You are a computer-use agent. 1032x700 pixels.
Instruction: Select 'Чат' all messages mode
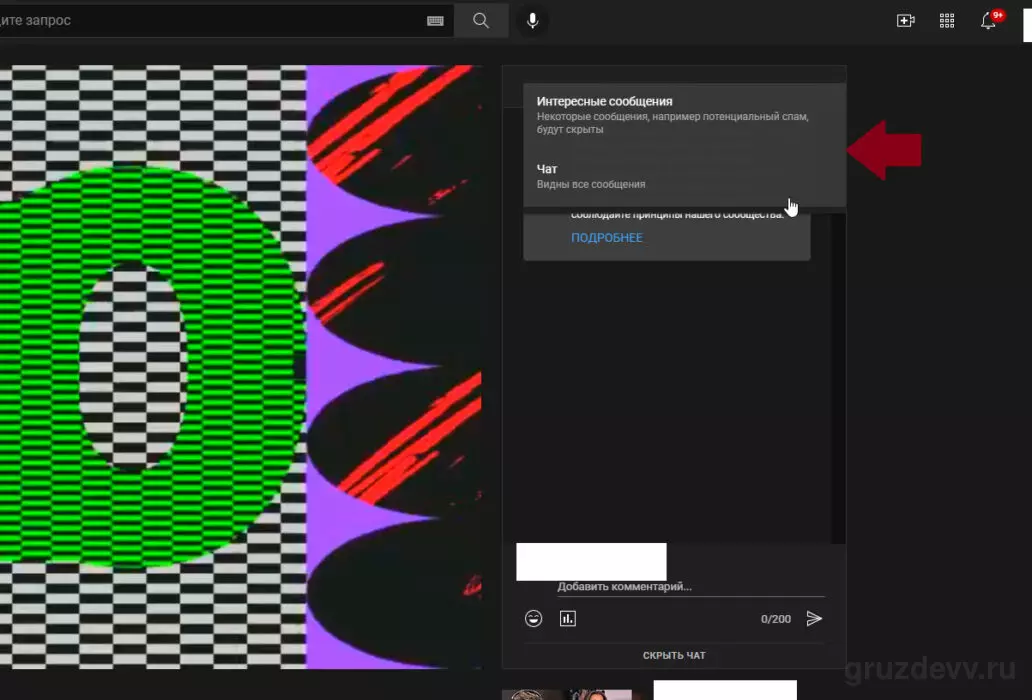click(x=684, y=176)
